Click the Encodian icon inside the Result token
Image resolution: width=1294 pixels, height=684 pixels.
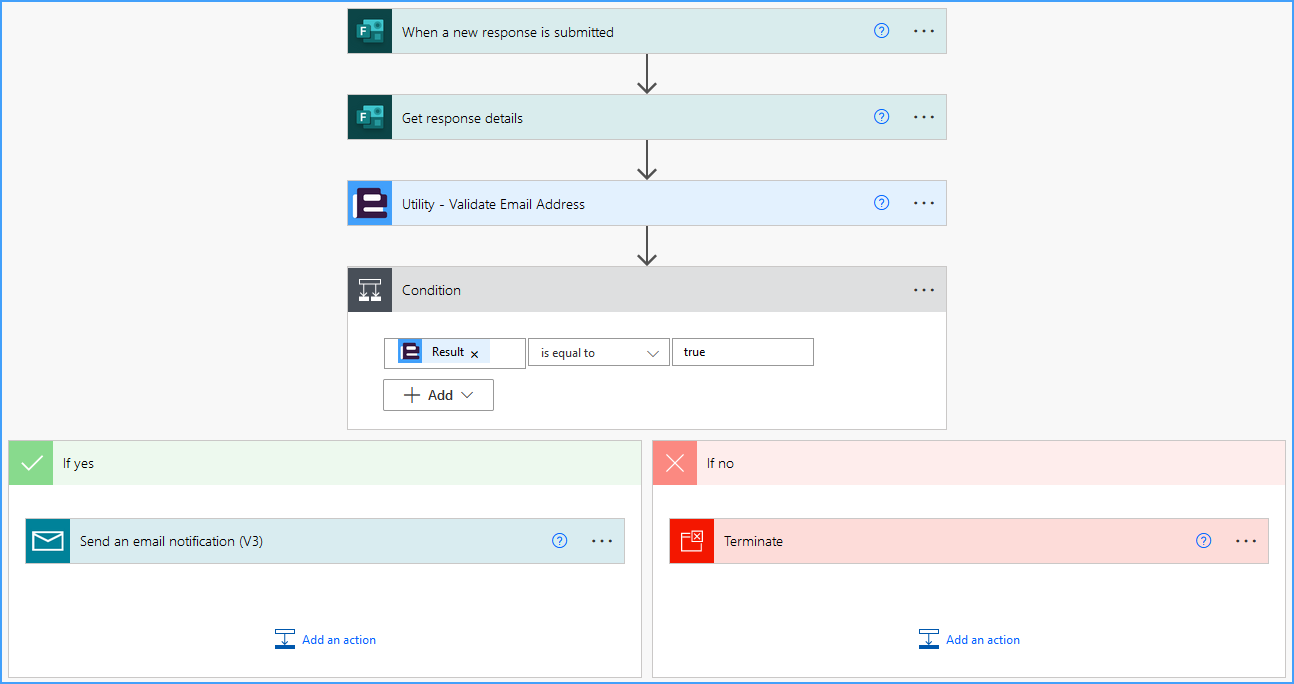[410, 352]
